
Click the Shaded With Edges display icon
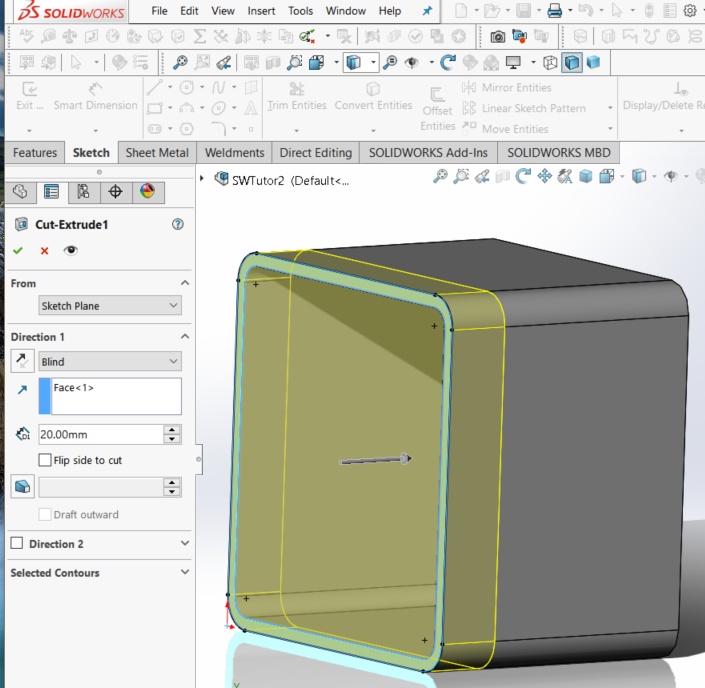click(572, 63)
